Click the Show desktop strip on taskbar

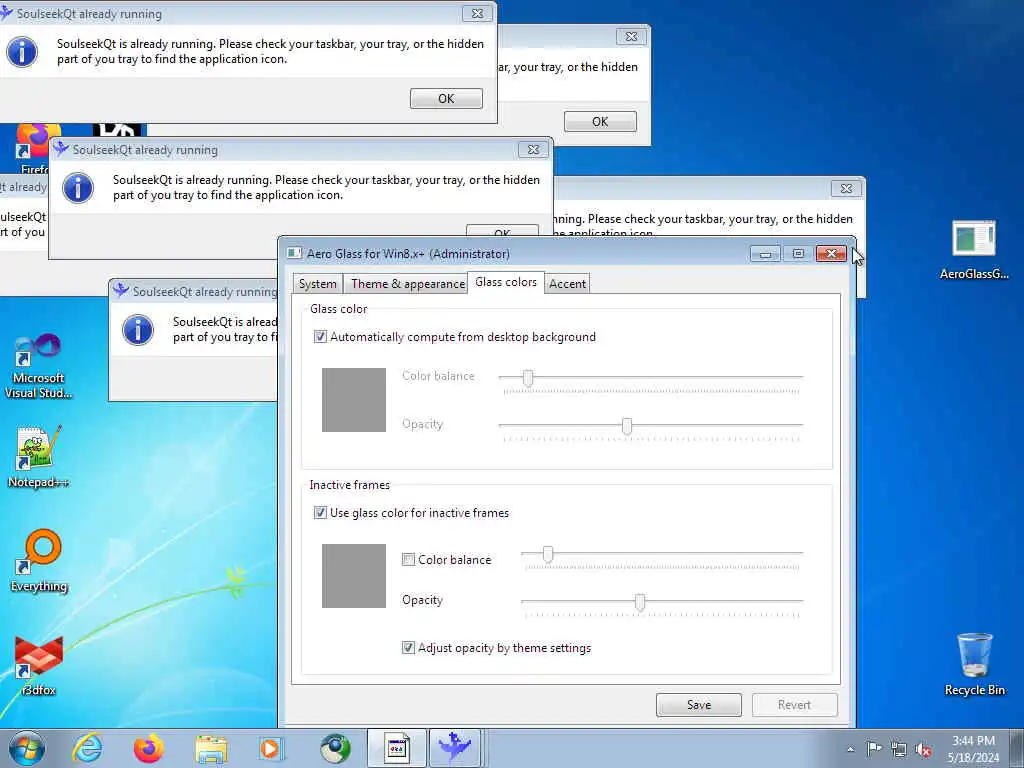click(x=1019, y=749)
